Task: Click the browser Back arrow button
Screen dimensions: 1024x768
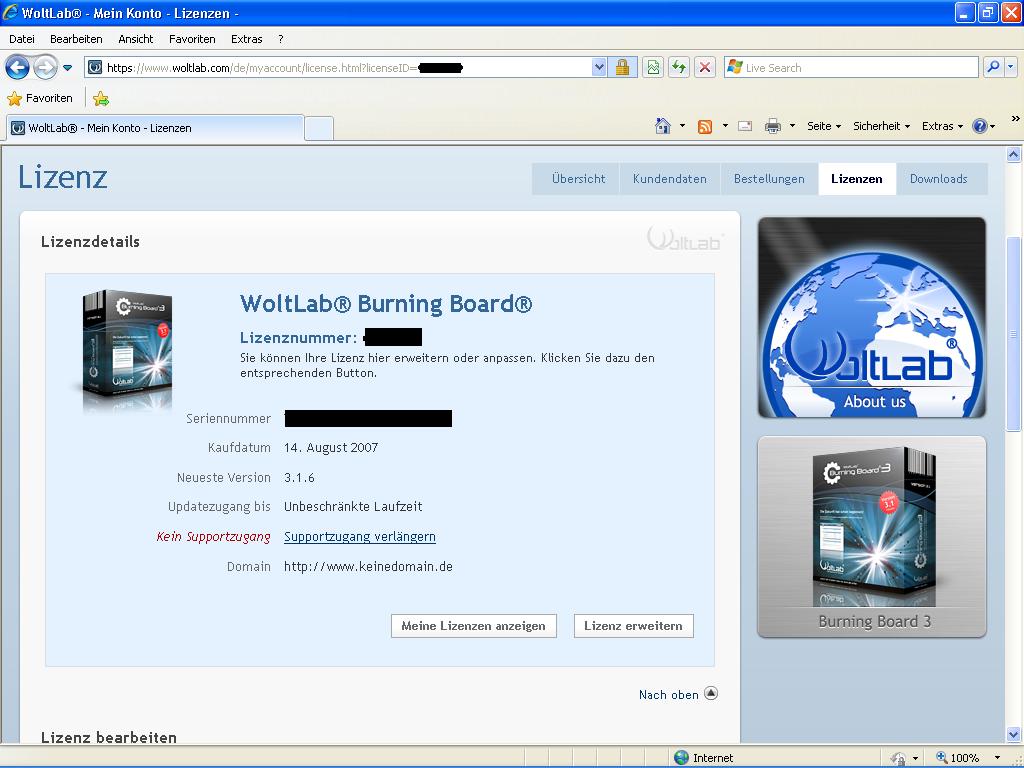Action: pos(18,67)
